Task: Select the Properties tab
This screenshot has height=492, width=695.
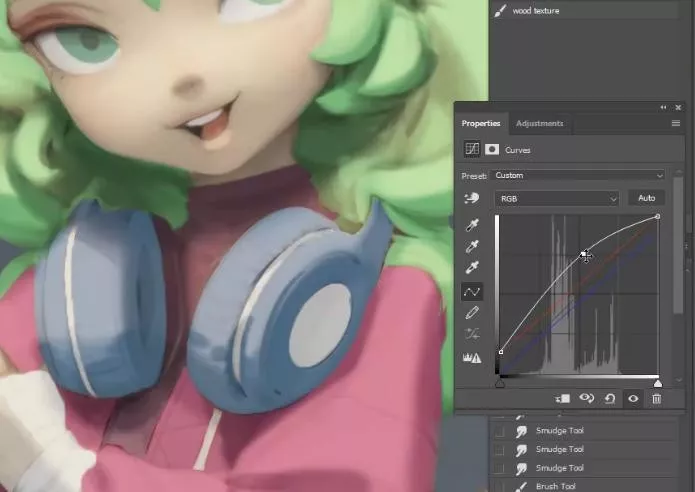Action: 481,123
